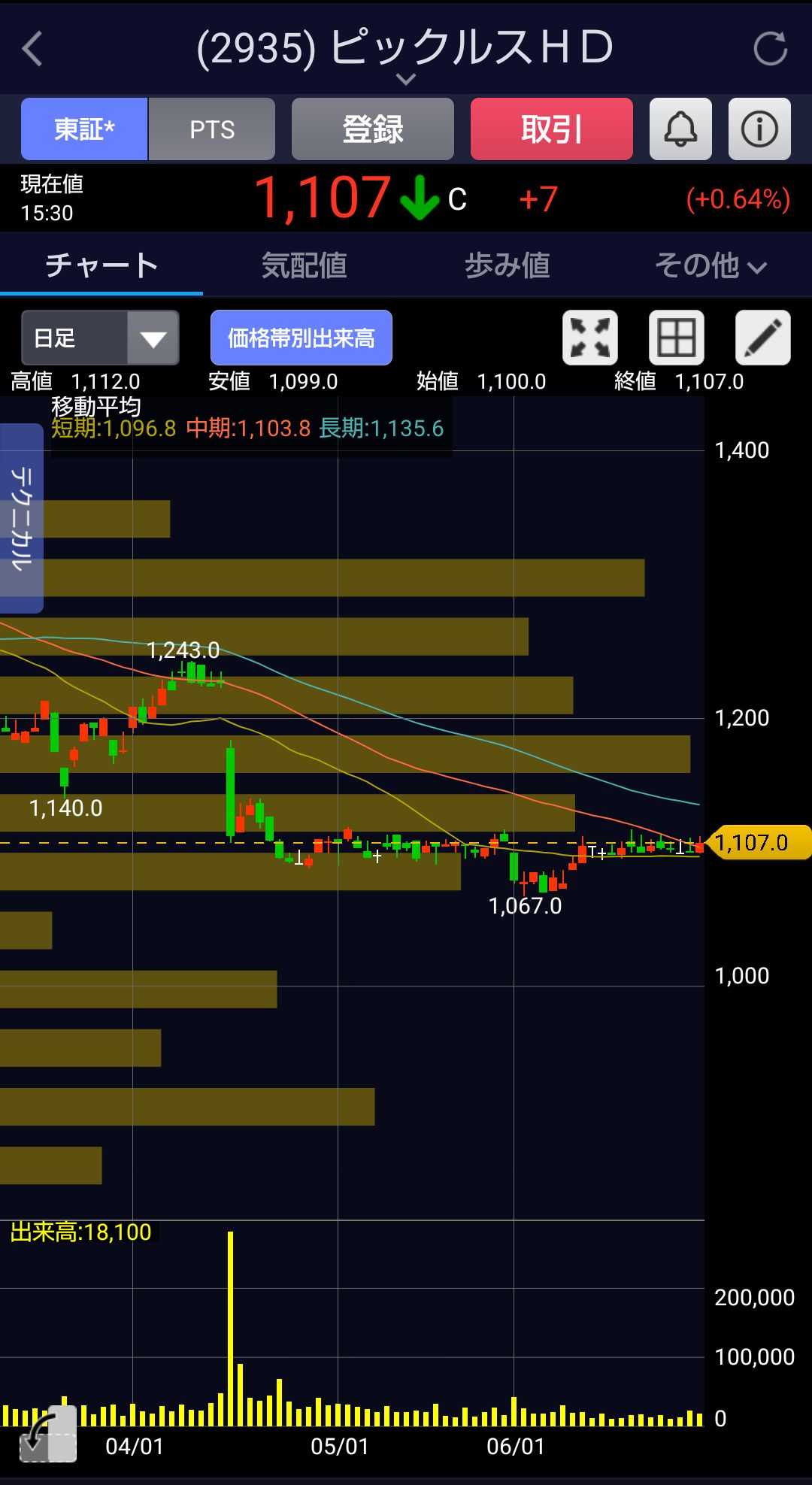Select the 東証 market toggle
The height and width of the screenshot is (1485, 812).
pos(84,129)
